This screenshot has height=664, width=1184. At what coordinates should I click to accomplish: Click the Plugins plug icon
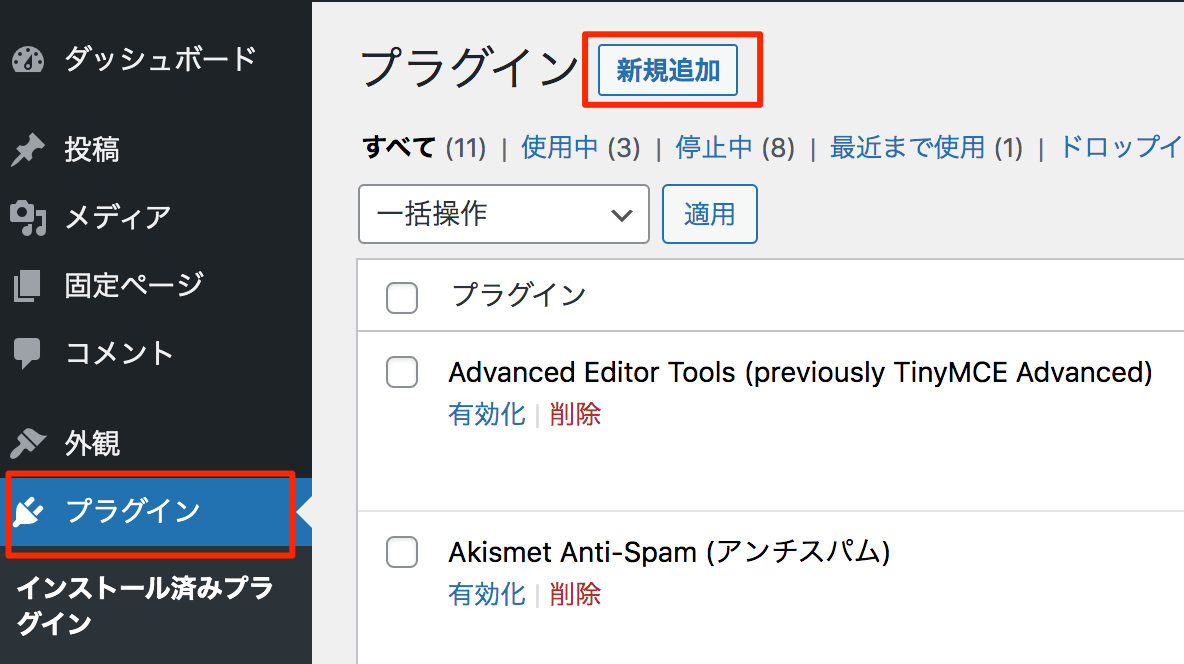pos(28,512)
